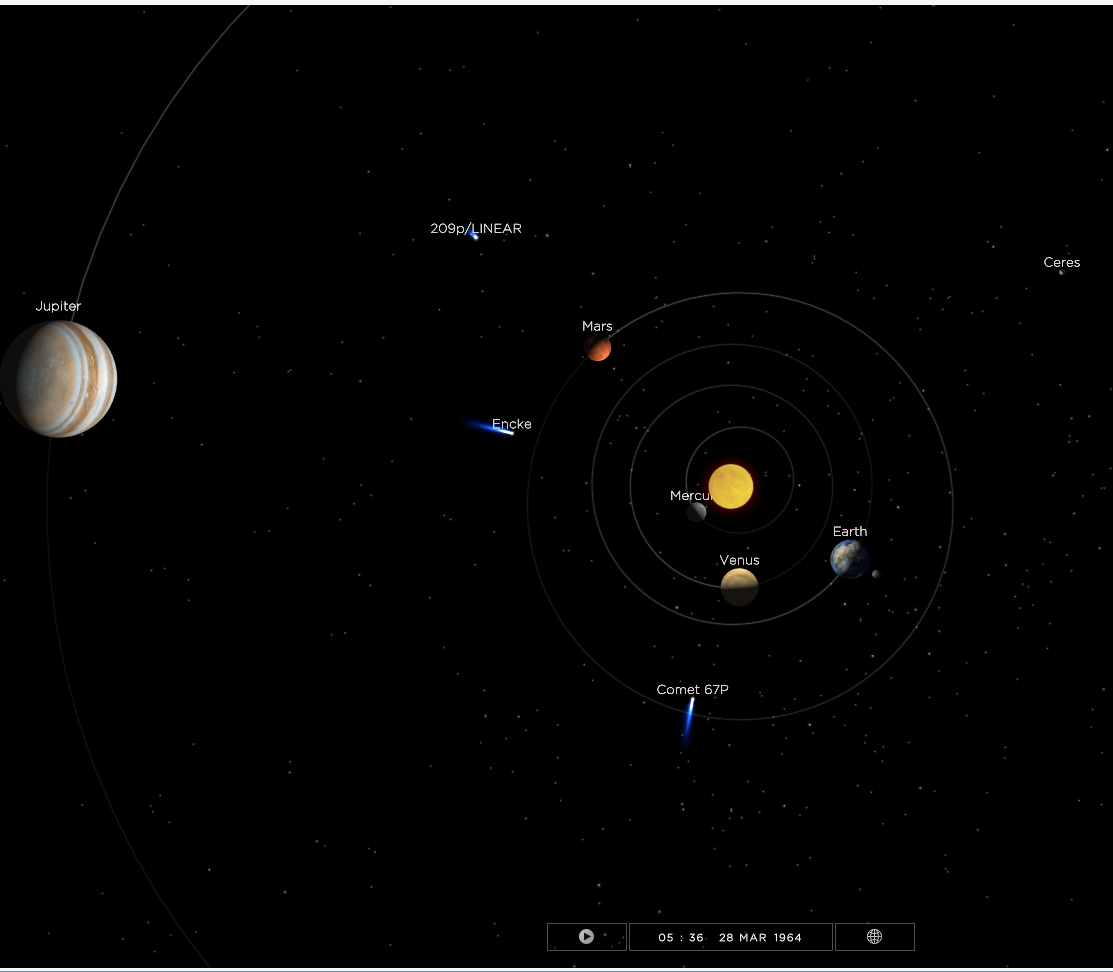The width and height of the screenshot is (1113, 972).
Task: Select the Jupiter planet
Action: pyautogui.click(x=59, y=379)
